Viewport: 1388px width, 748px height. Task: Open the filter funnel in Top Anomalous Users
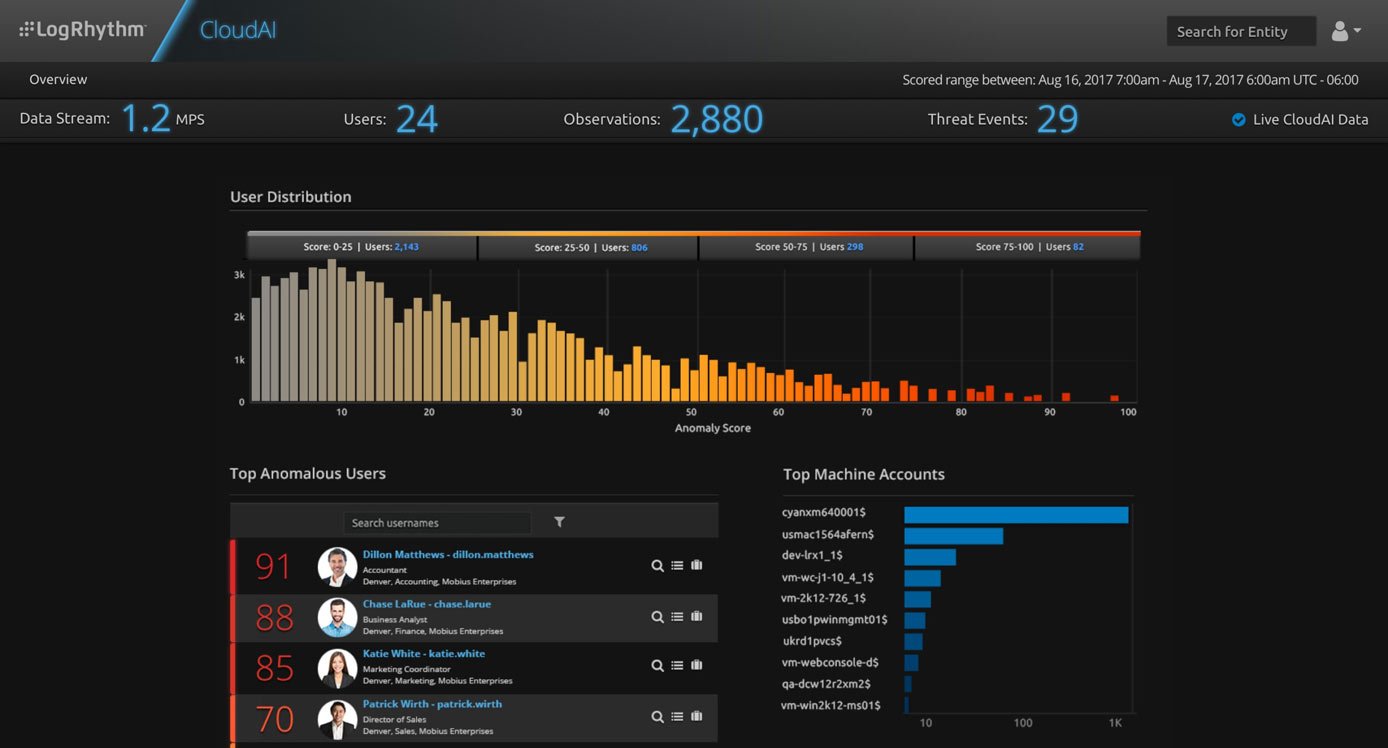tap(559, 521)
